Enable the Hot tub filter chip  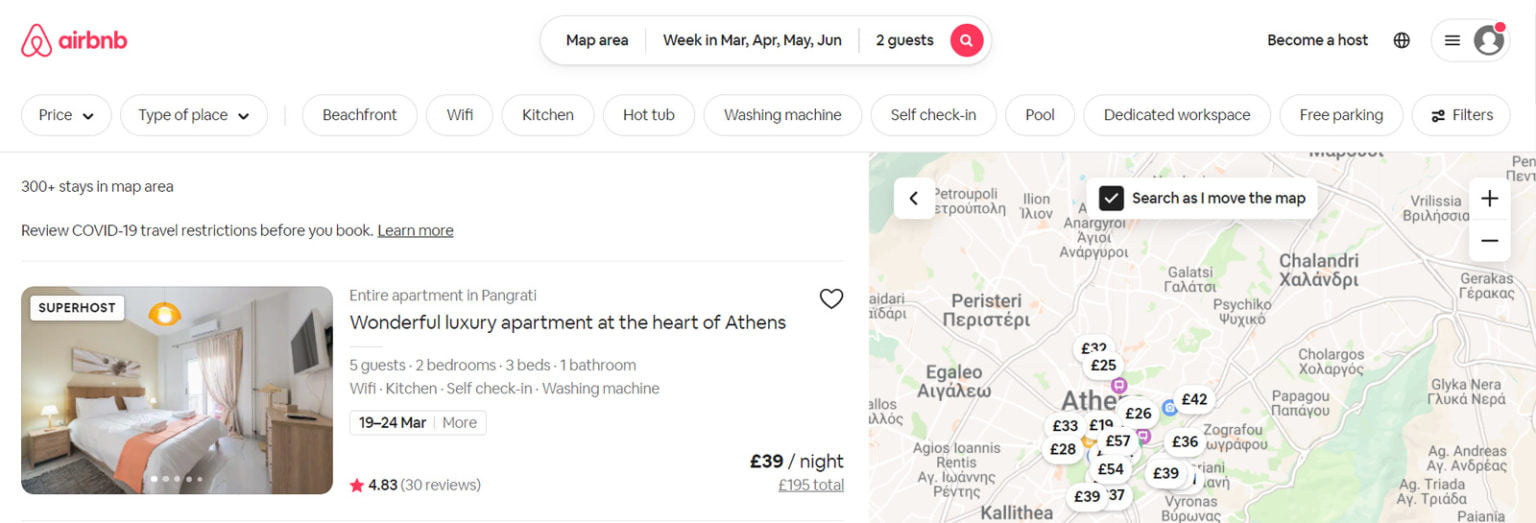(x=648, y=115)
